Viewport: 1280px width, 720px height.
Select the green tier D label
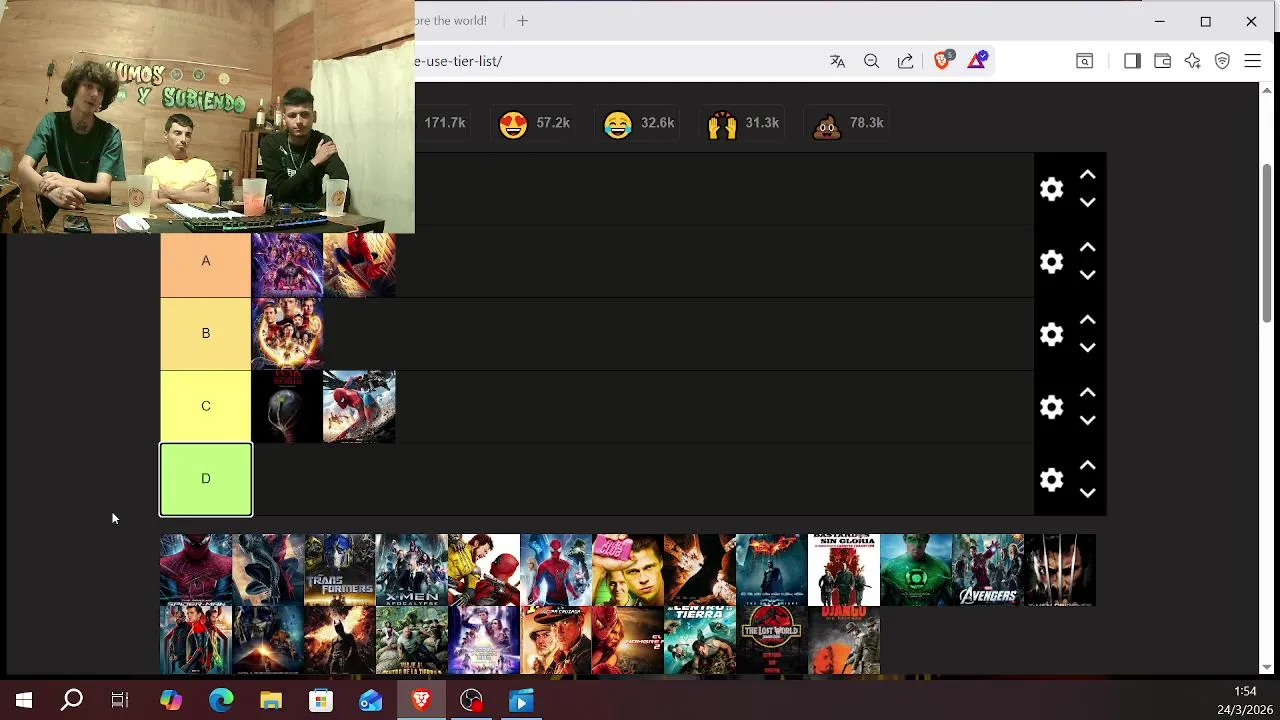tap(206, 479)
